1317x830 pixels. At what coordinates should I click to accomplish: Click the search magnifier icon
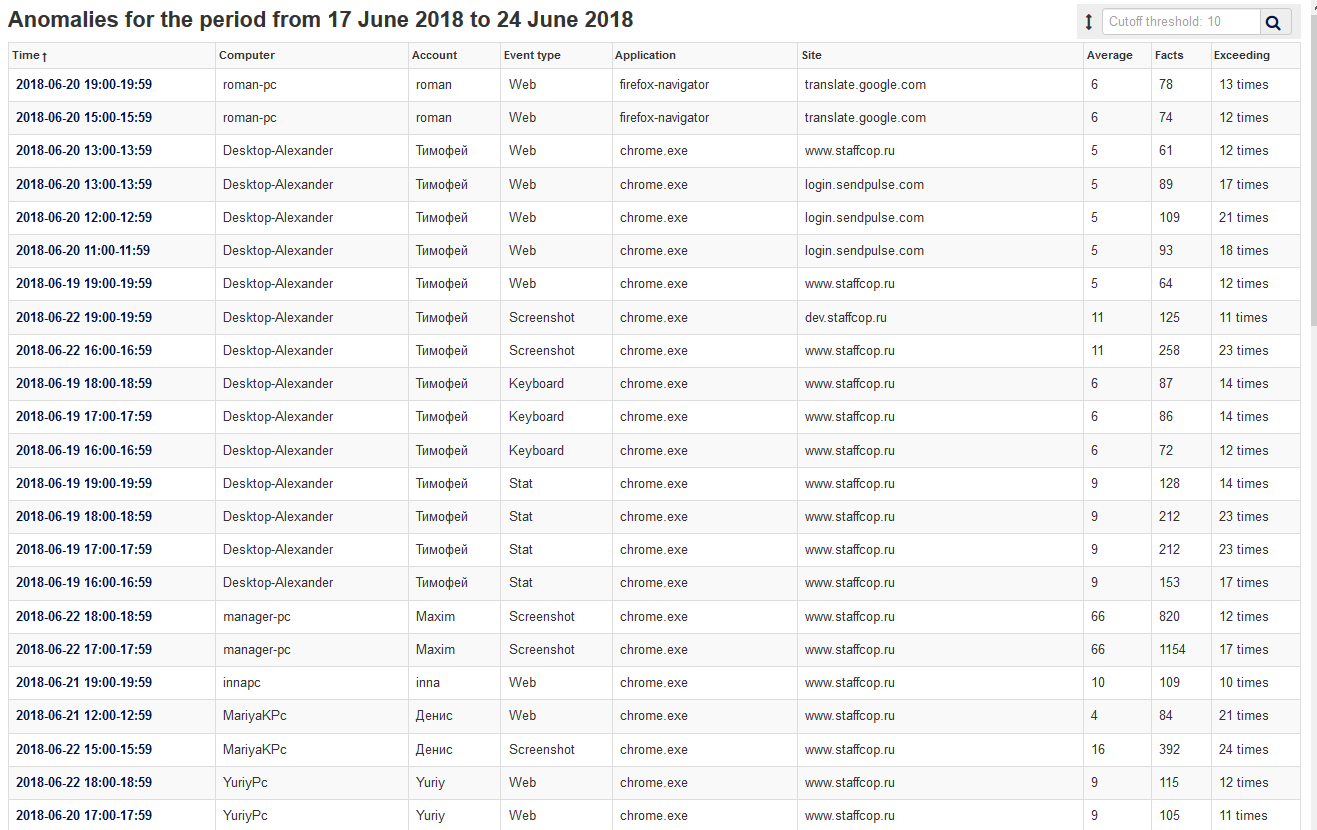(1275, 21)
